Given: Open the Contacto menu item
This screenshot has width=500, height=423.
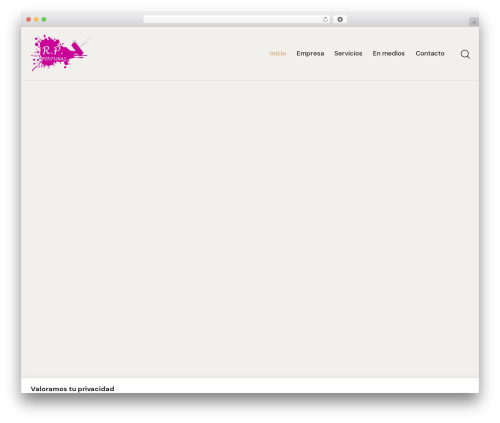Looking at the screenshot, I should pos(430,53).
